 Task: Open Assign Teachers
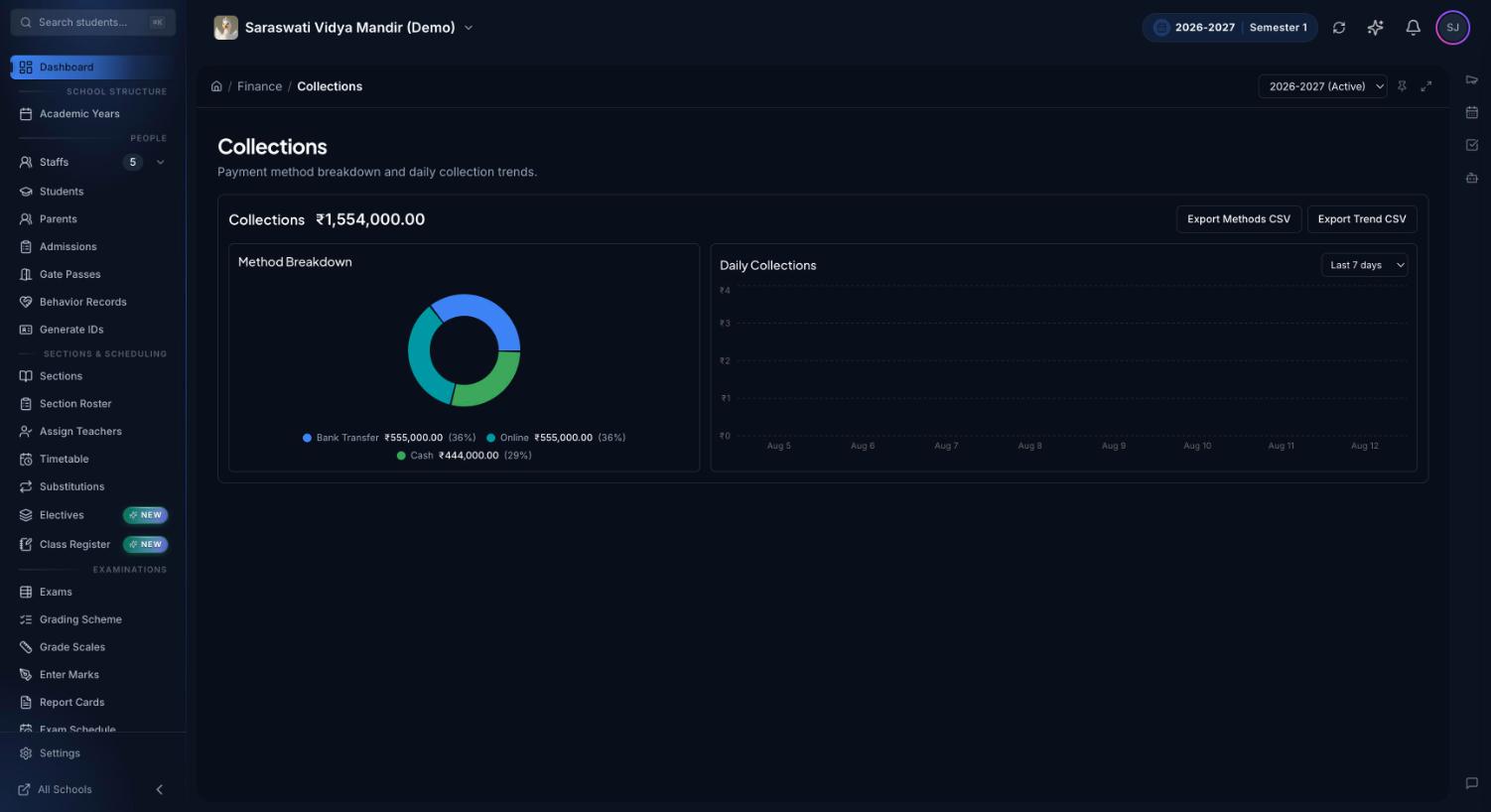[x=92, y=432]
